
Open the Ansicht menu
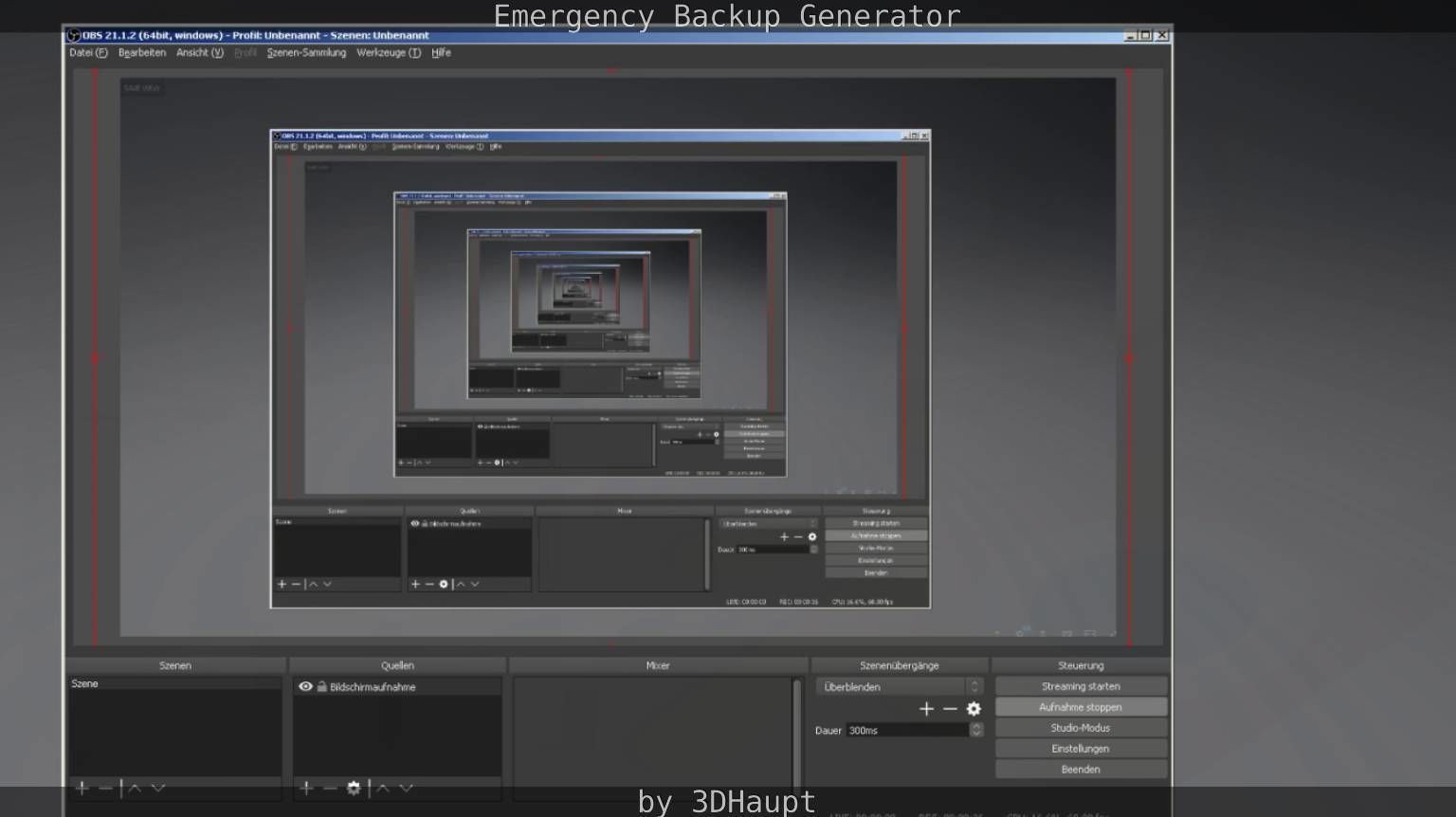click(x=200, y=53)
